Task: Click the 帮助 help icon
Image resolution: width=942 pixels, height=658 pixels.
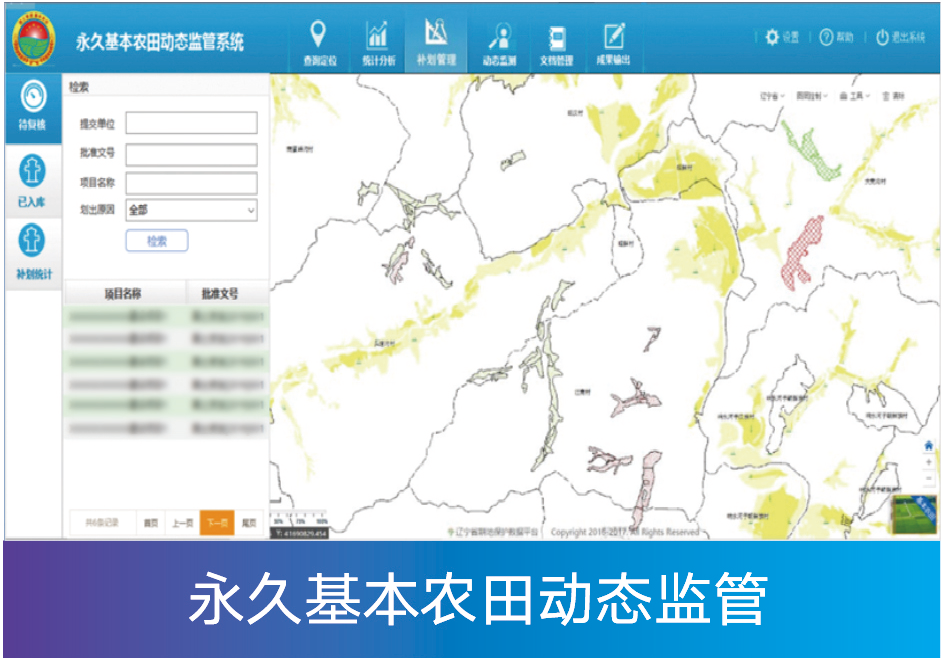Action: pyautogui.click(x=826, y=37)
